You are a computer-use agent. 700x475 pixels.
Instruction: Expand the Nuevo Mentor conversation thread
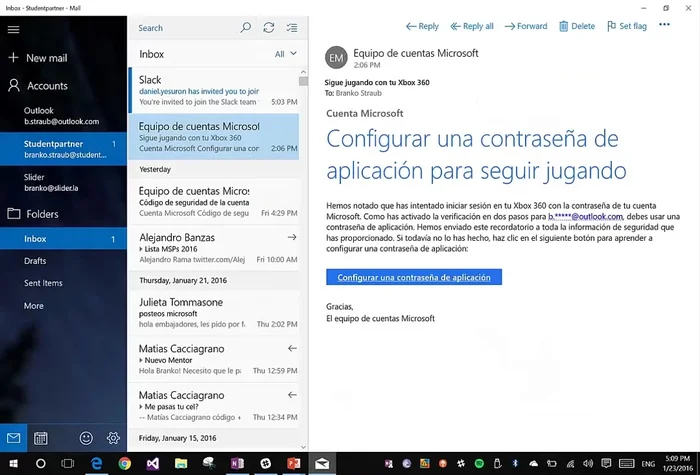141,360
